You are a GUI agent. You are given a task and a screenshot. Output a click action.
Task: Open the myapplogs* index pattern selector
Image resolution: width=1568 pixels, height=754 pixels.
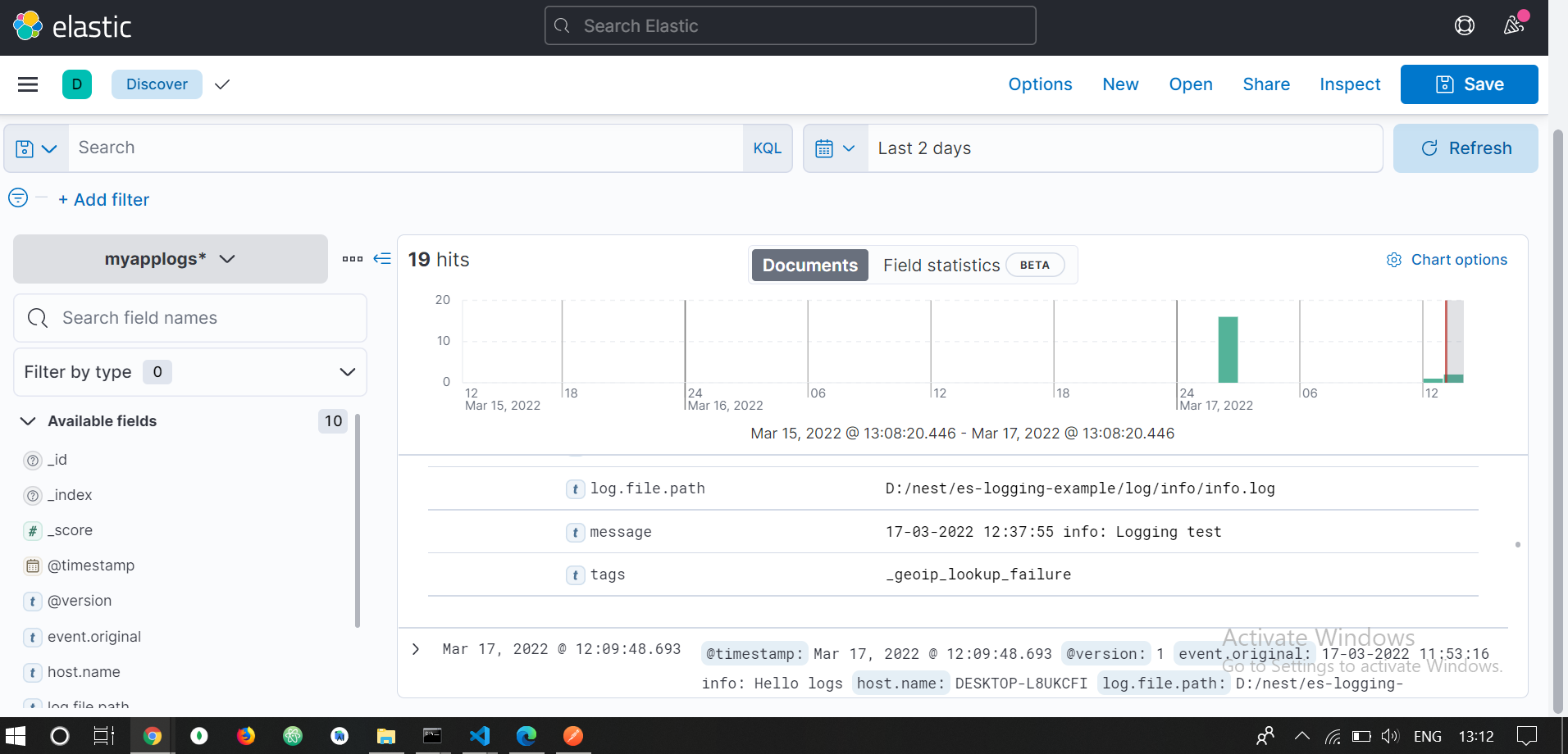[171, 259]
